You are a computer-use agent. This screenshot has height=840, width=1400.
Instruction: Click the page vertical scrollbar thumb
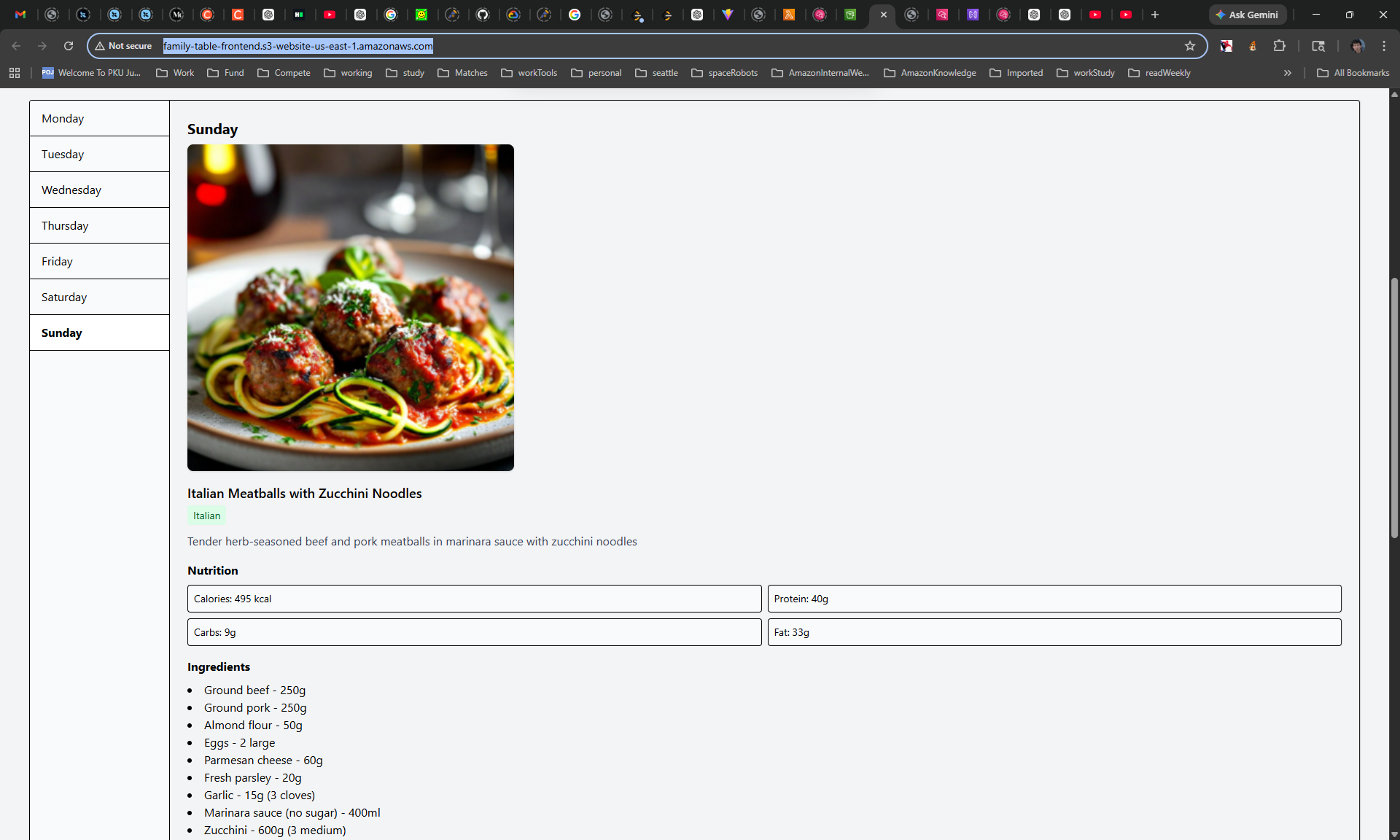coord(1394,408)
